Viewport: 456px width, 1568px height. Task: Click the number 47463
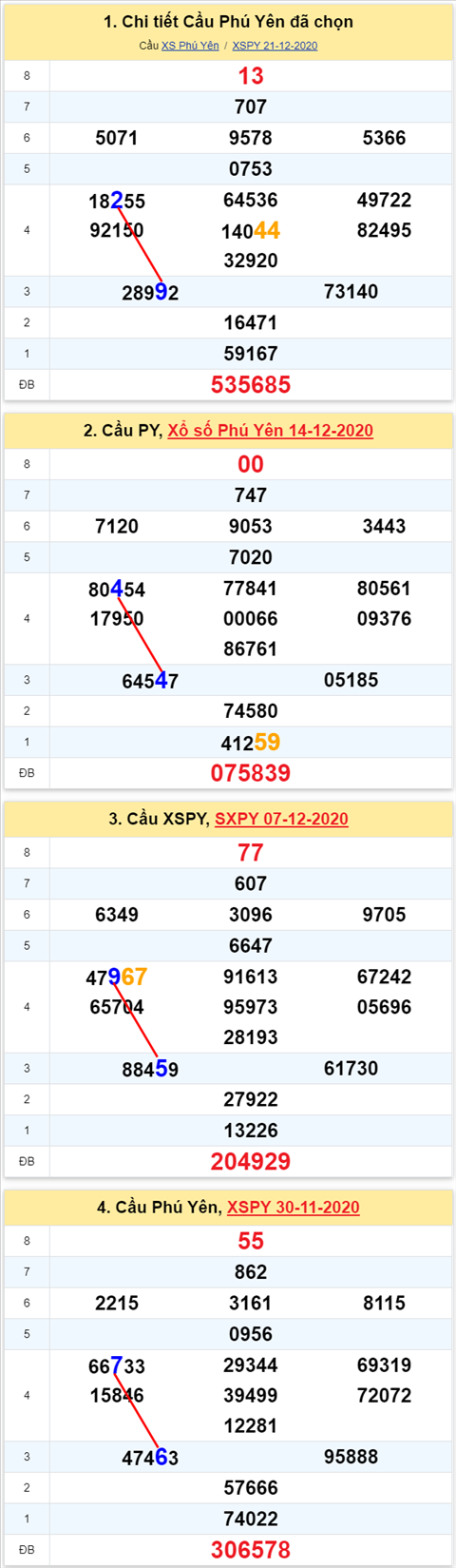150,1458
